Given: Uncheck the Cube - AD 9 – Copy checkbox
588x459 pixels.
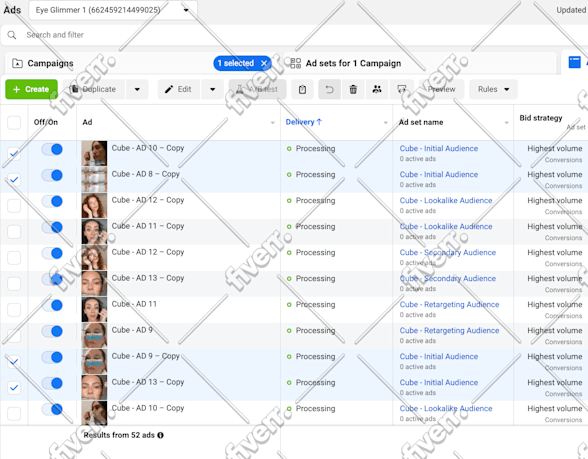Looking at the screenshot, I should pos(14,362).
